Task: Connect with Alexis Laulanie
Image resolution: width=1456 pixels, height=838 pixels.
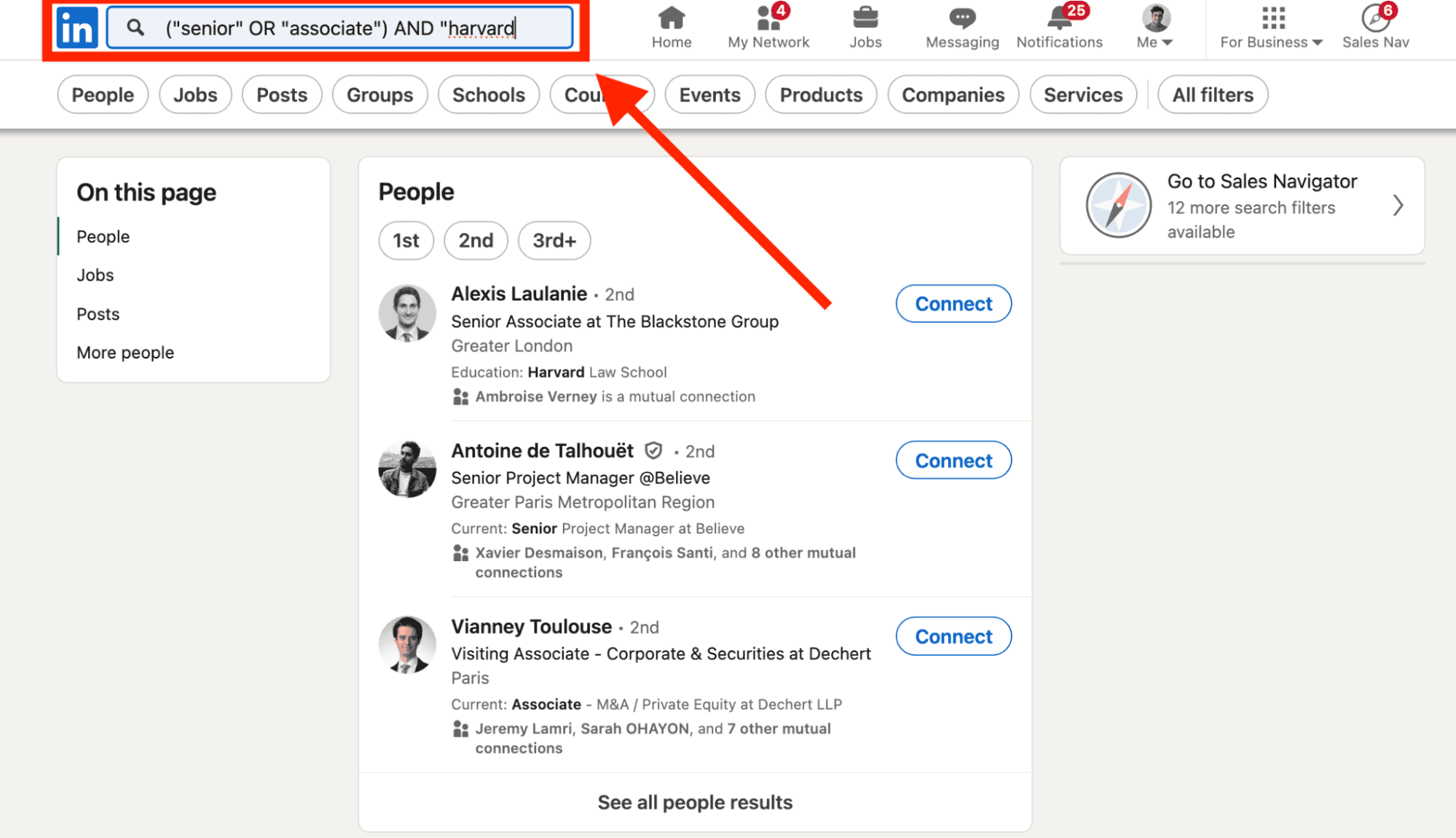Action: [x=953, y=304]
